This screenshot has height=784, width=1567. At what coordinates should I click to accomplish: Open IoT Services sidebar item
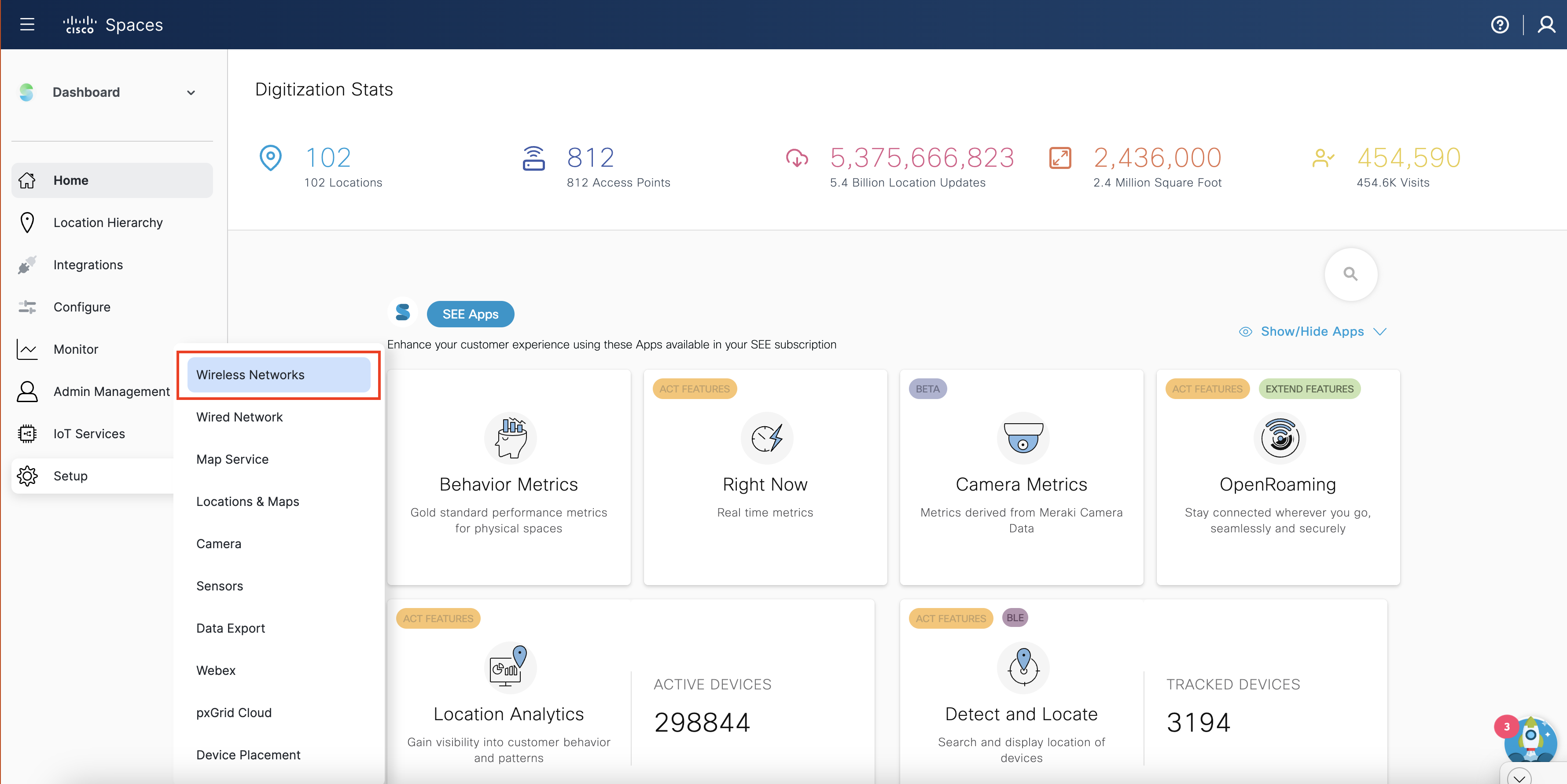click(x=89, y=434)
